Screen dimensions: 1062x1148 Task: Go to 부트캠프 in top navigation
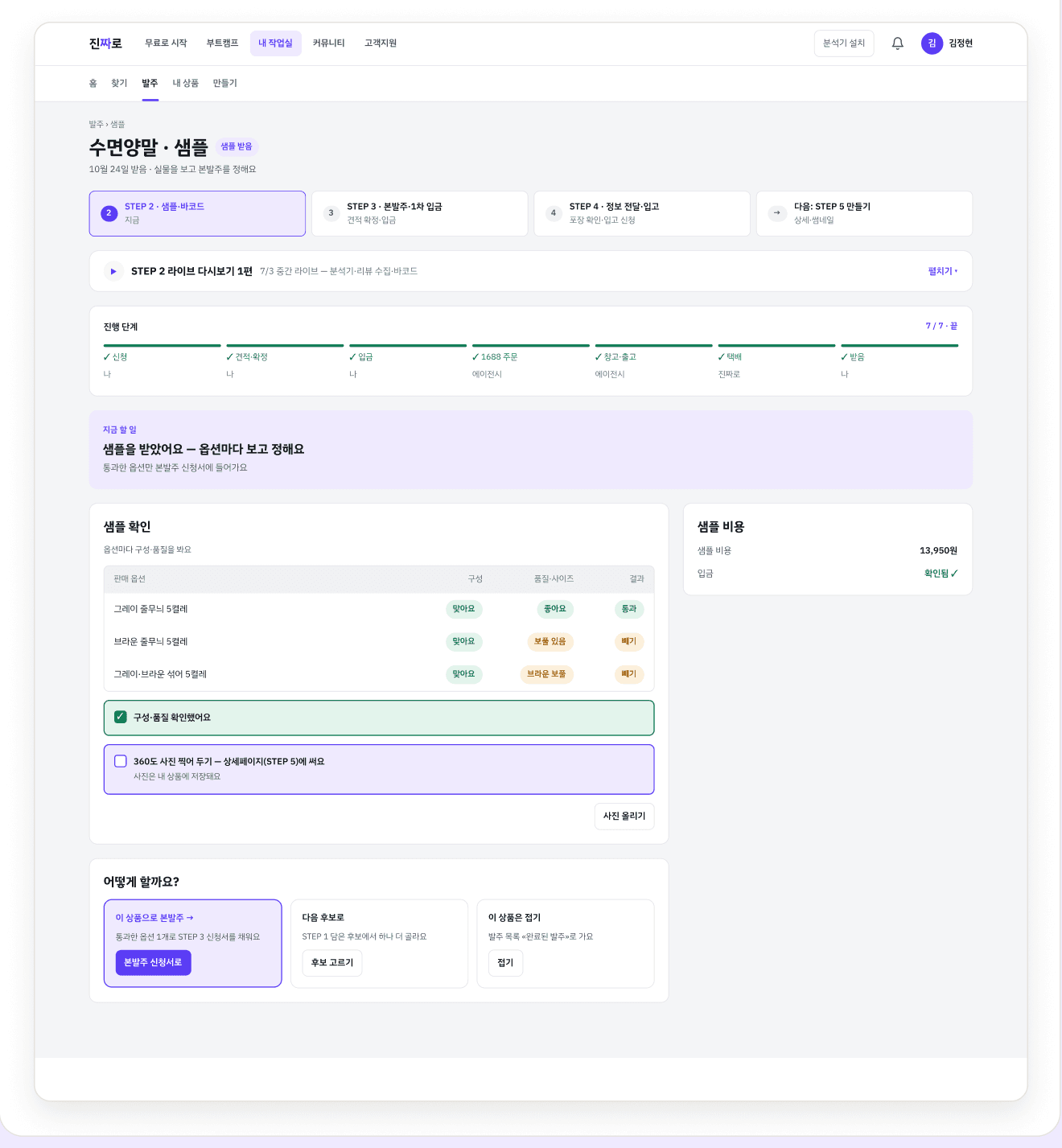[x=222, y=43]
